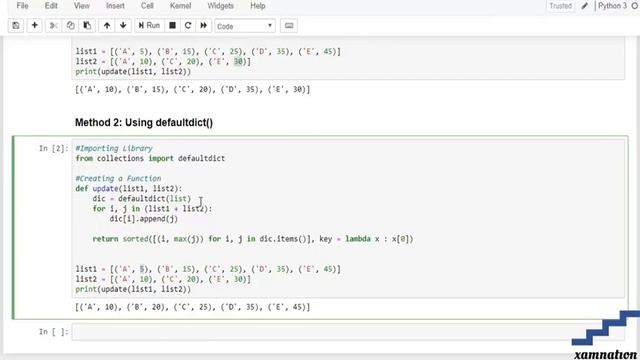Click the 'for i, j in (list1 + list2):' line
The height and width of the screenshot is (360, 640).
coord(152,209)
